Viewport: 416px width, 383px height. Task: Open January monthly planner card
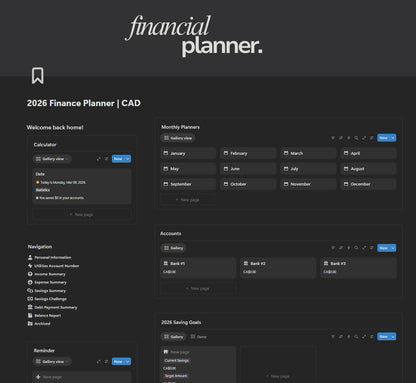click(x=188, y=153)
